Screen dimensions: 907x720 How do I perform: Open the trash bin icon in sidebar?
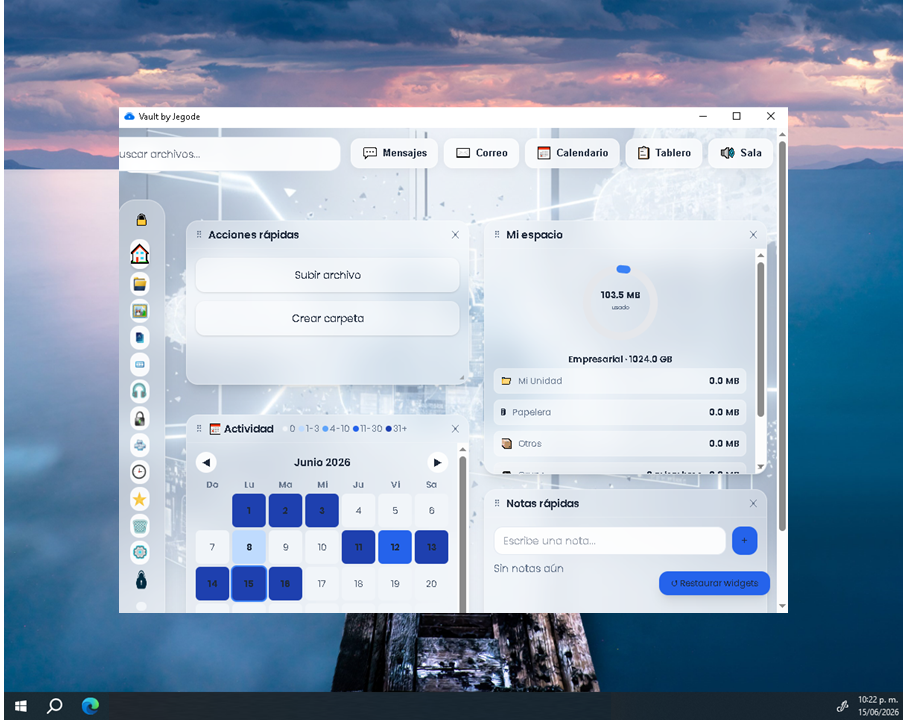pyautogui.click(x=139, y=526)
